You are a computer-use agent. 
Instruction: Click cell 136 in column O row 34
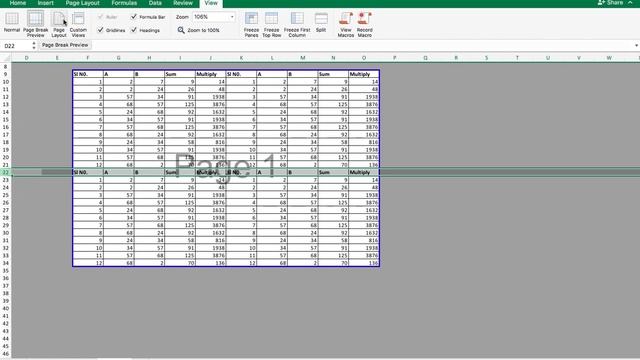tap(364, 263)
